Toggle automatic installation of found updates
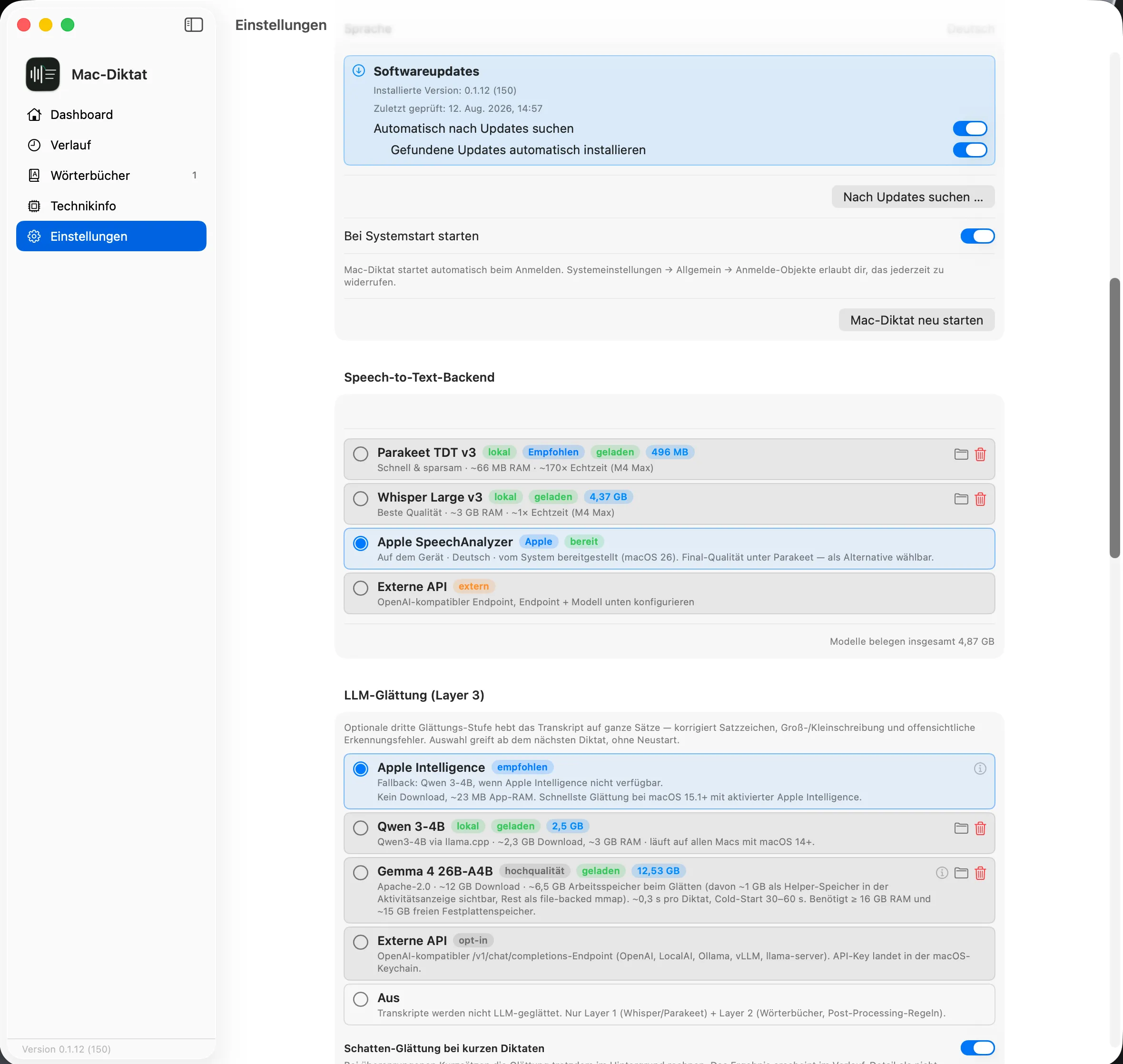 (x=969, y=150)
